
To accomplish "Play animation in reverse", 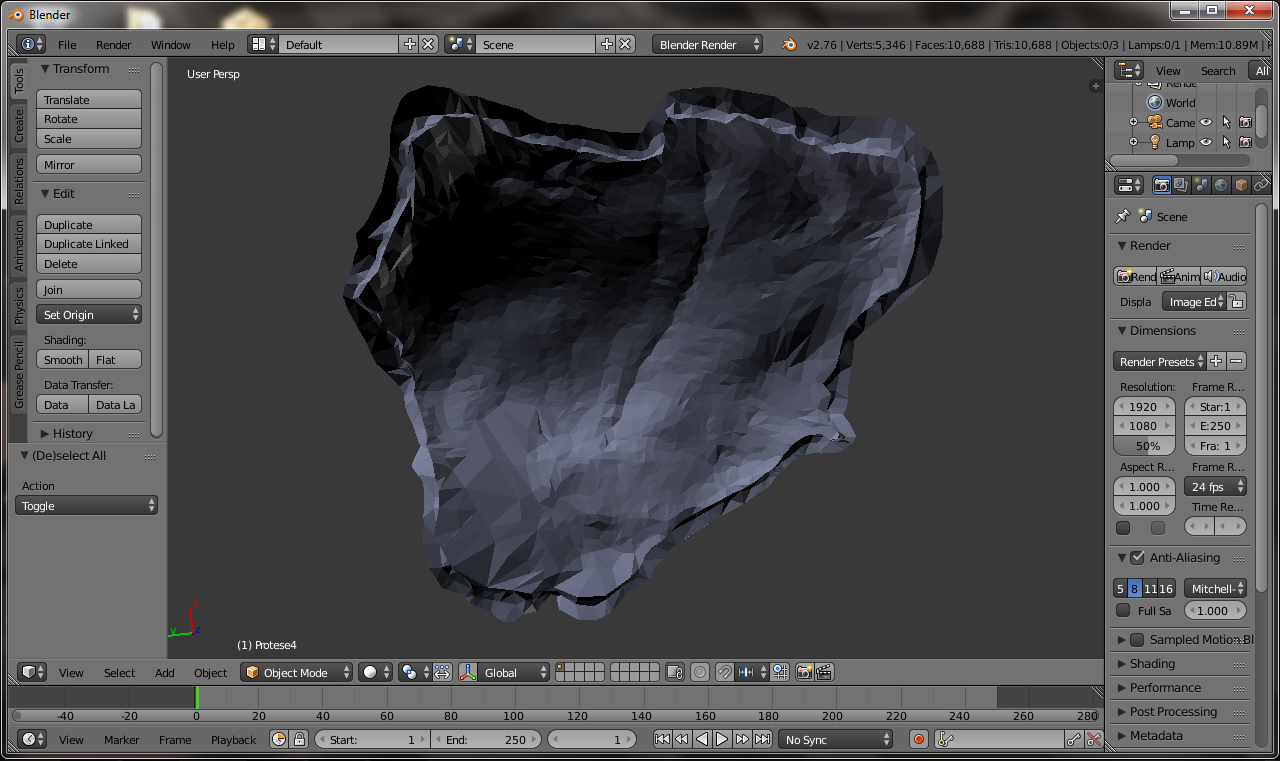I will coord(702,739).
